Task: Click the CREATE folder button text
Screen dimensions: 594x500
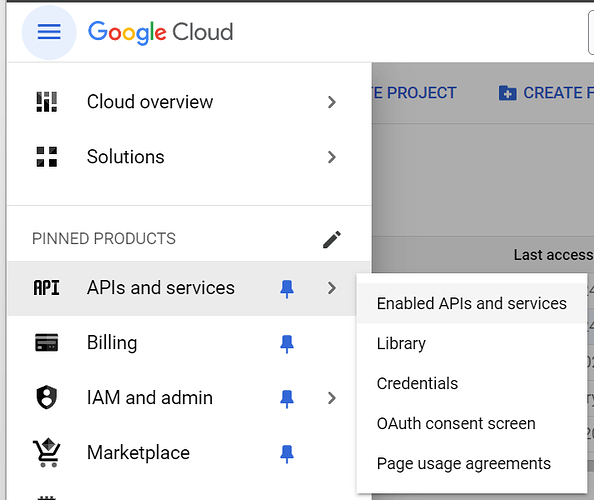Action: click(558, 93)
